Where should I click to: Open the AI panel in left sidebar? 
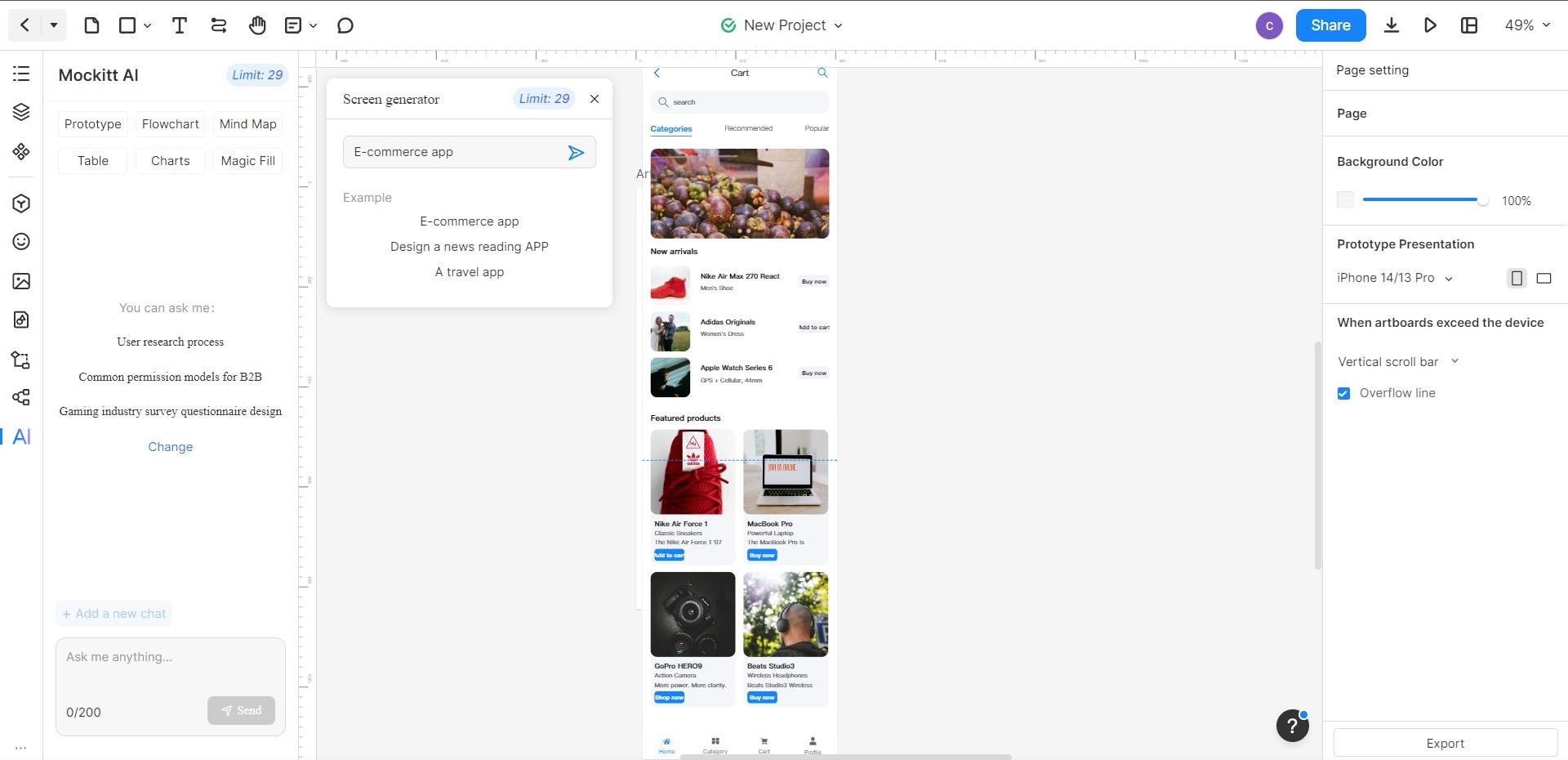pyautogui.click(x=22, y=436)
